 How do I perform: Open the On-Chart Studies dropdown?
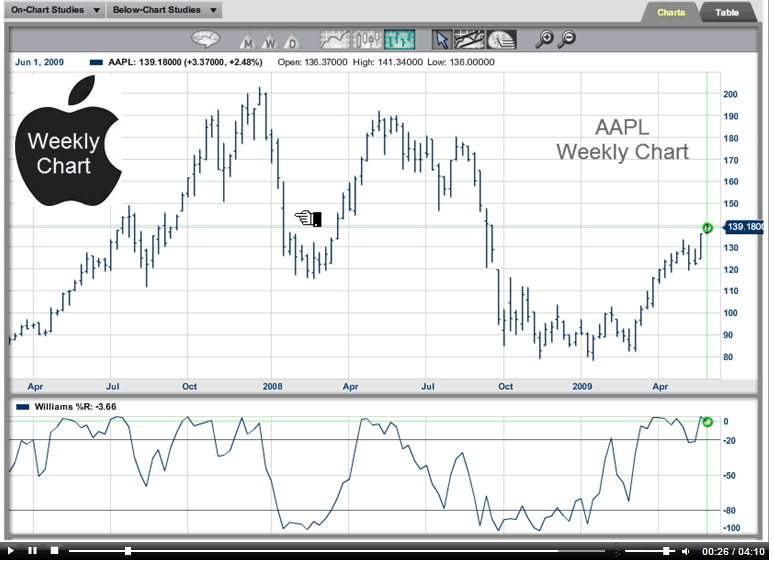click(55, 10)
